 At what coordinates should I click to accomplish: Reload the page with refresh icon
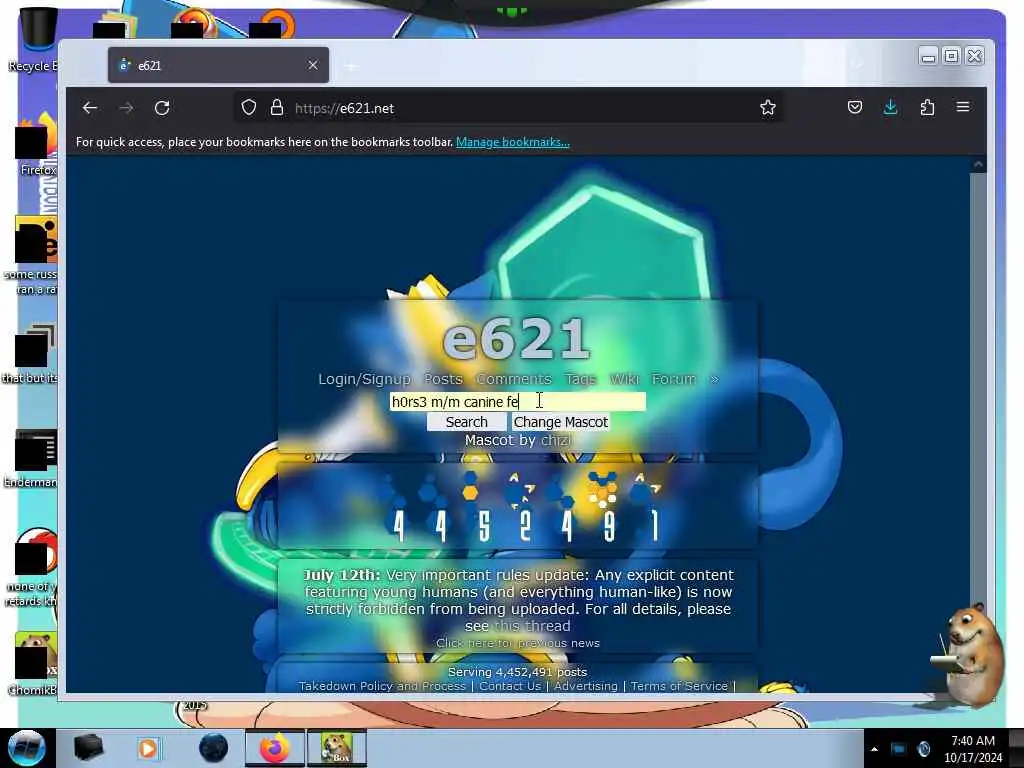click(162, 108)
